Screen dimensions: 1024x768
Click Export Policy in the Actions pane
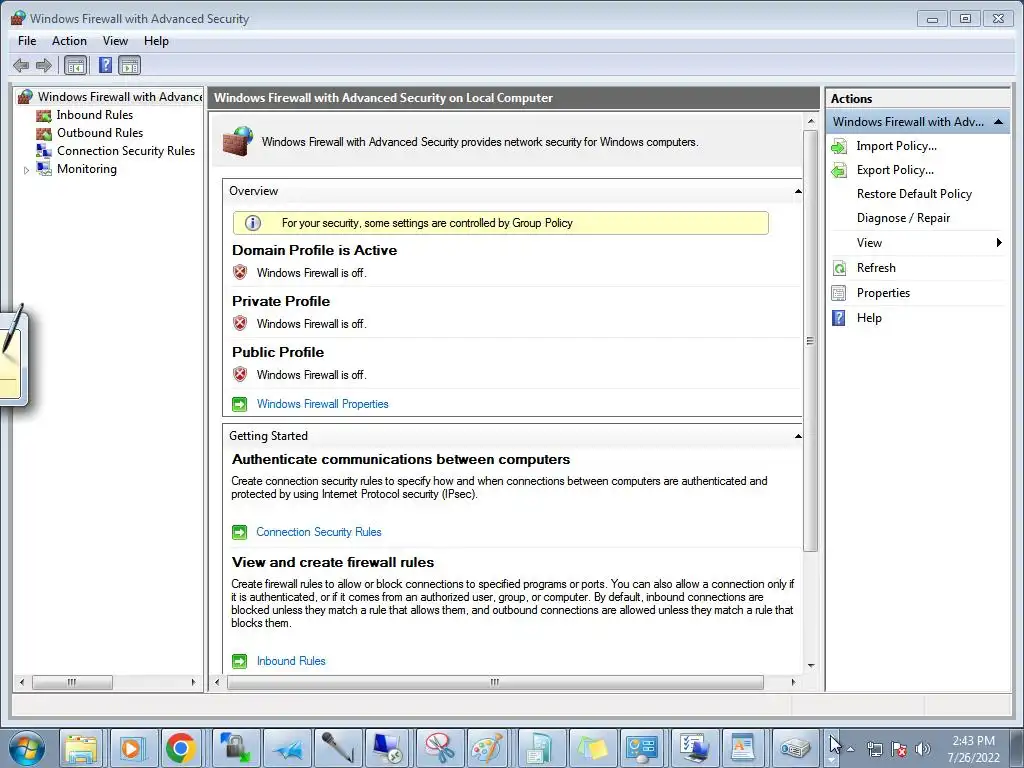coord(895,170)
